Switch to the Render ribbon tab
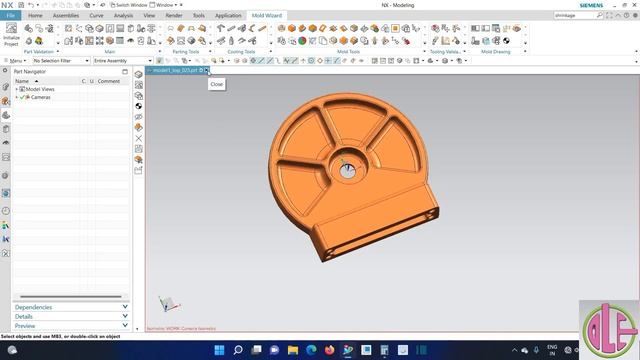Viewport: 640px width, 360px height. tap(174, 16)
